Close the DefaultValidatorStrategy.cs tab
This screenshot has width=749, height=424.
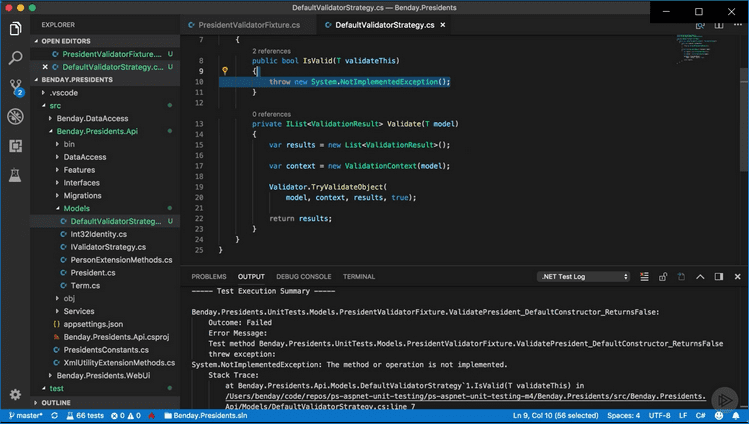[443, 25]
